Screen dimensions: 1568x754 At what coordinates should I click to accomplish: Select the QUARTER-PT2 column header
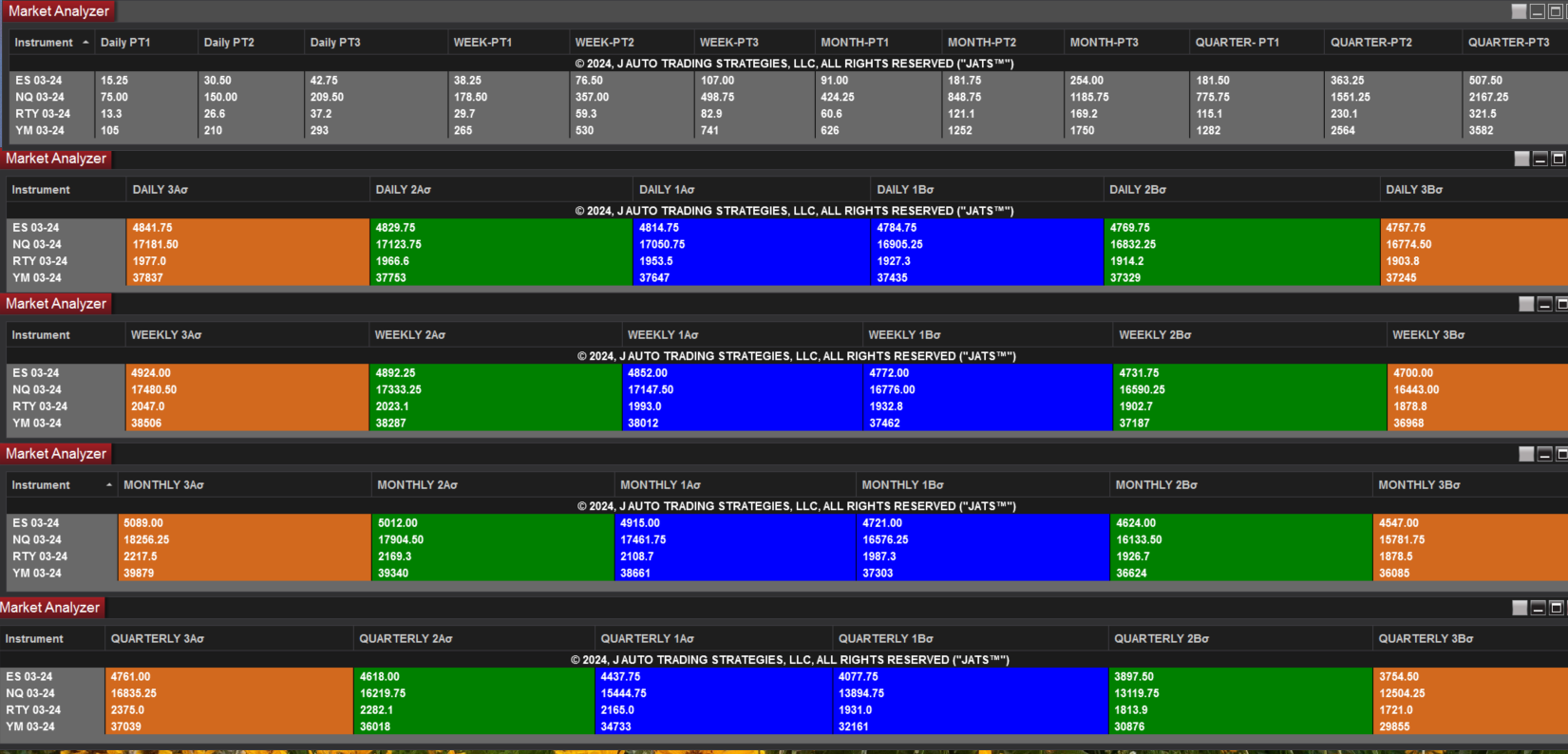point(1393,43)
